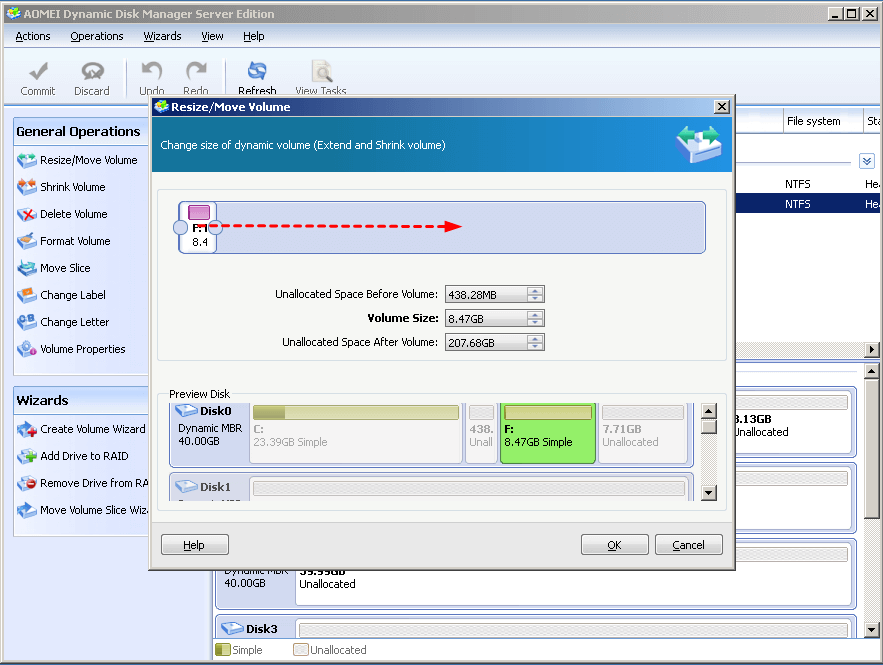Open the Actions menu
883x665 pixels.
pos(33,37)
